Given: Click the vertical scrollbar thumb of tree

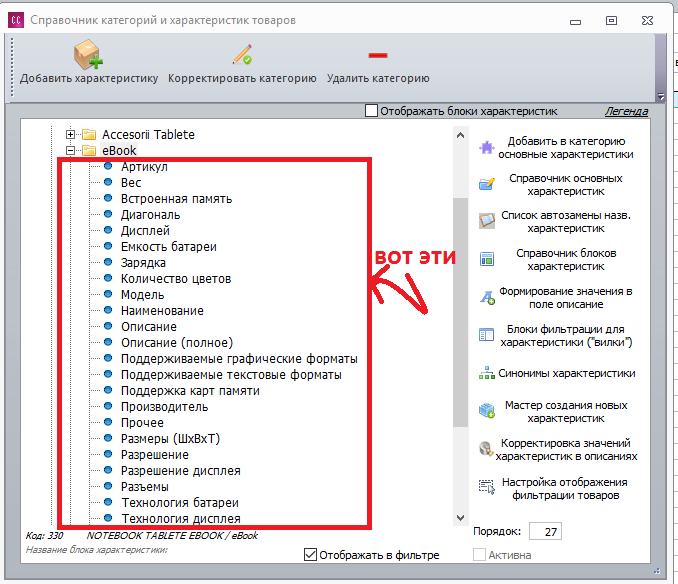Looking at the screenshot, I should (x=461, y=313).
